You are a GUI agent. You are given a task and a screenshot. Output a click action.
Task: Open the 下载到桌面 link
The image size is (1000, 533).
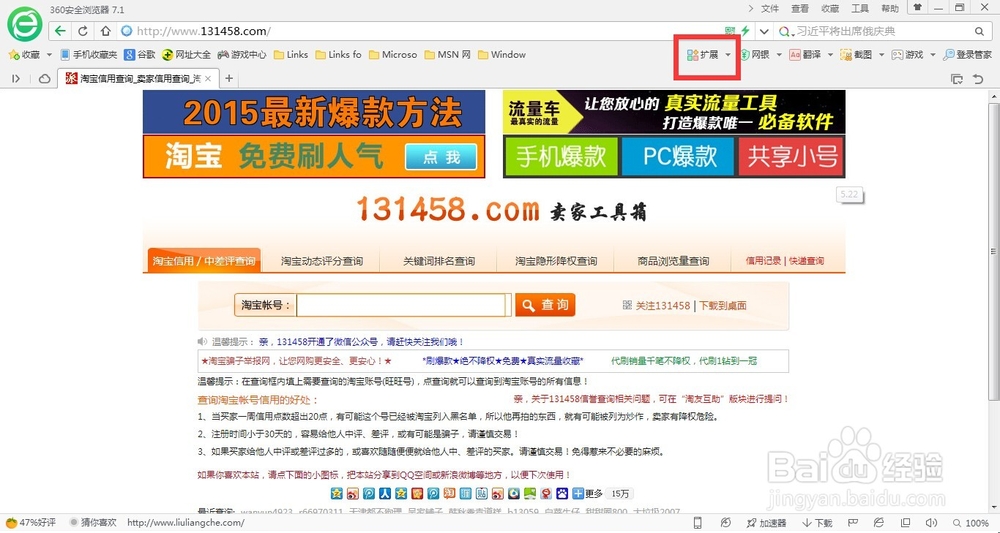723,306
